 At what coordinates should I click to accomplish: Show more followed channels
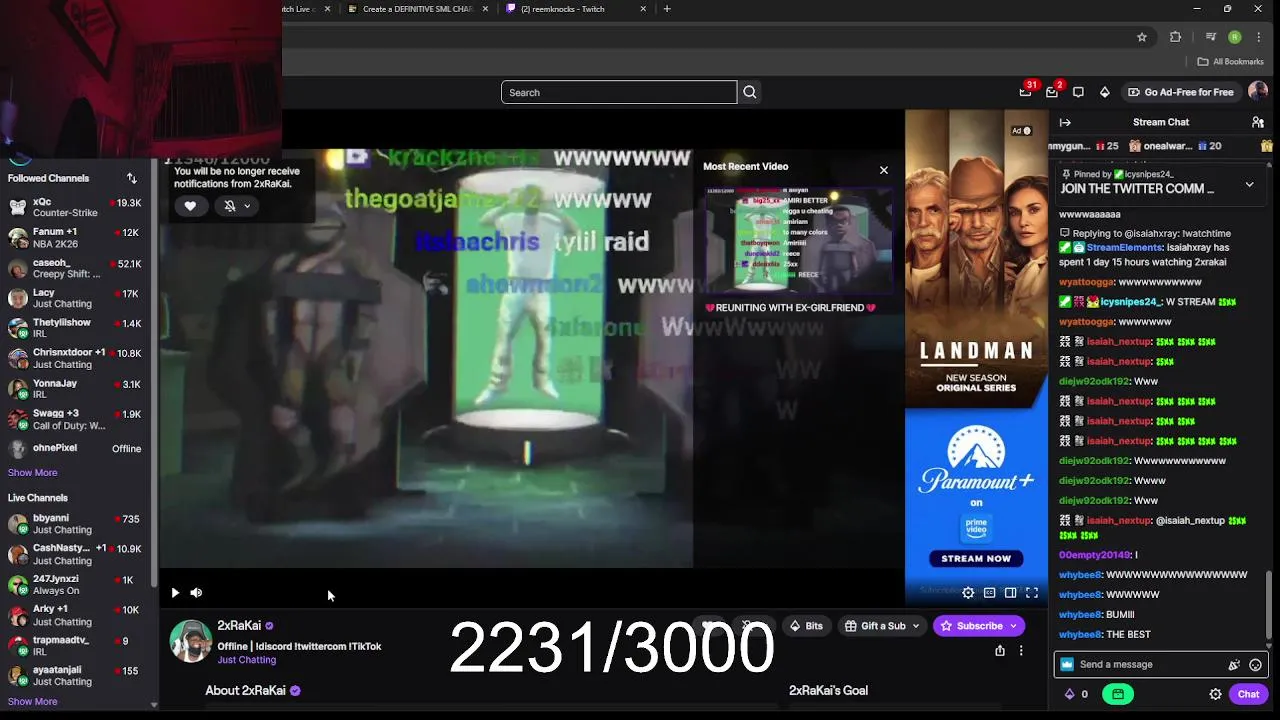click(32, 472)
